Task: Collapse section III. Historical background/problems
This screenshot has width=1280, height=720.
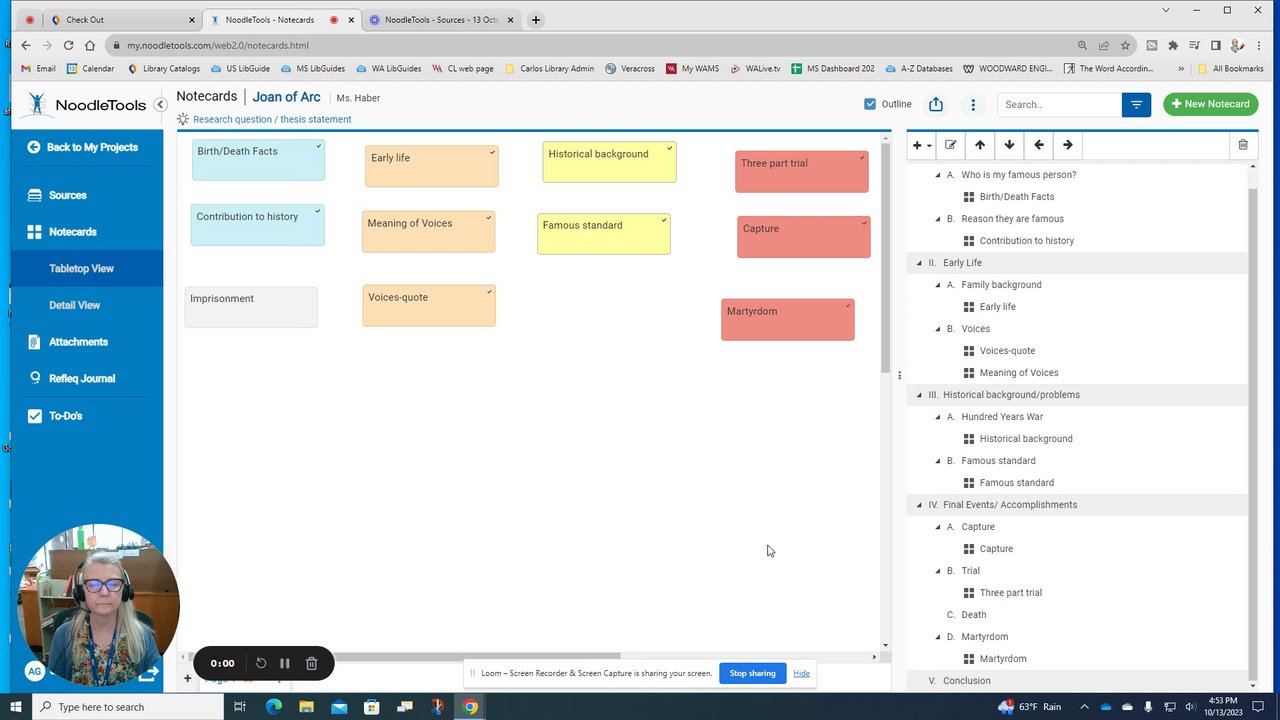Action: point(919,395)
